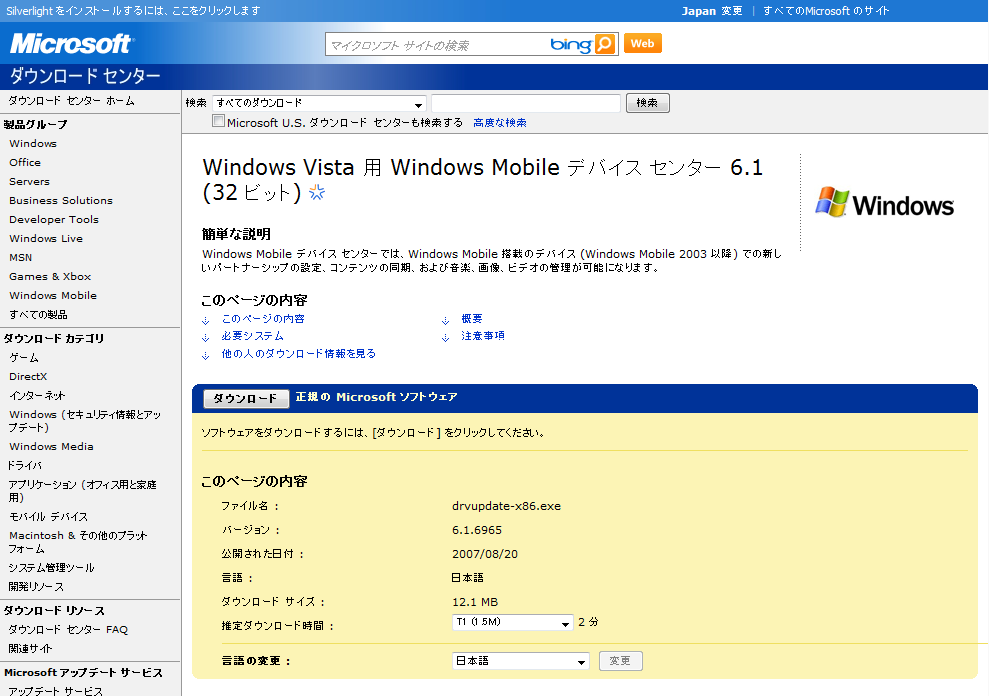
Task: Open the システム管理ツール download category
Action: click(51, 567)
